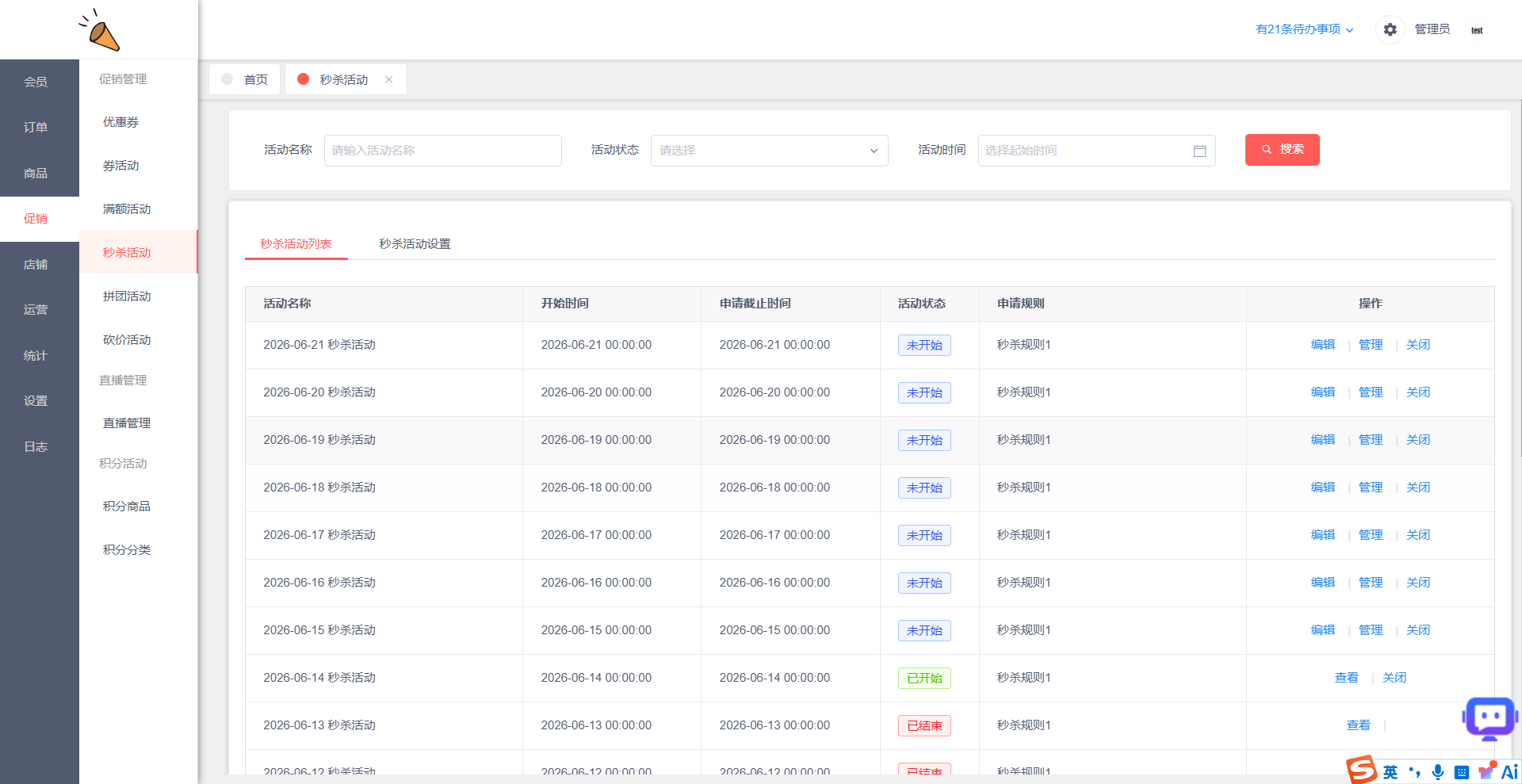Click 关闭 for 2026-06-21 秒杀活动
1522x784 pixels.
coord(1417,345)
